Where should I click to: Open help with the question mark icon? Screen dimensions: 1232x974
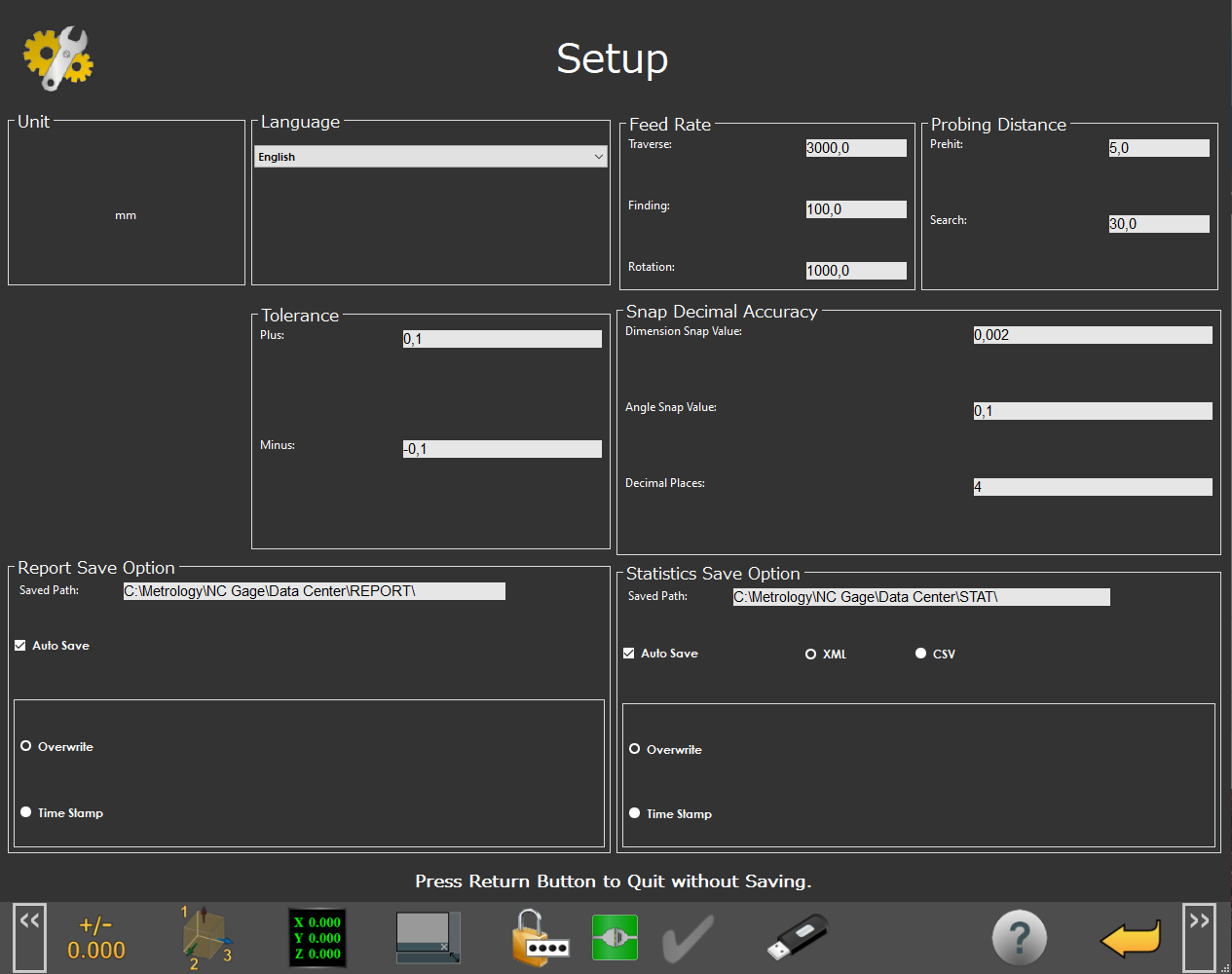1019,939
